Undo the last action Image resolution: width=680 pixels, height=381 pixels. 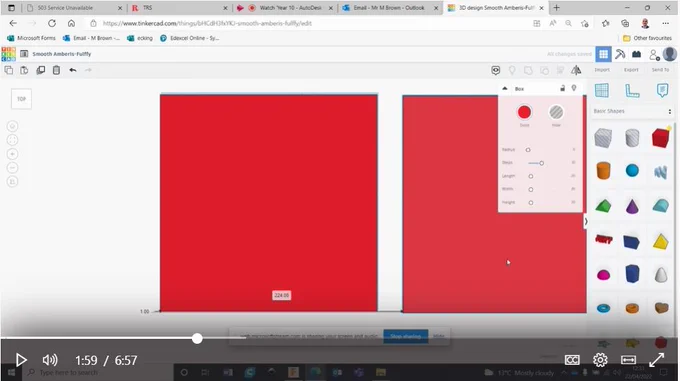(x=73, y=70)
